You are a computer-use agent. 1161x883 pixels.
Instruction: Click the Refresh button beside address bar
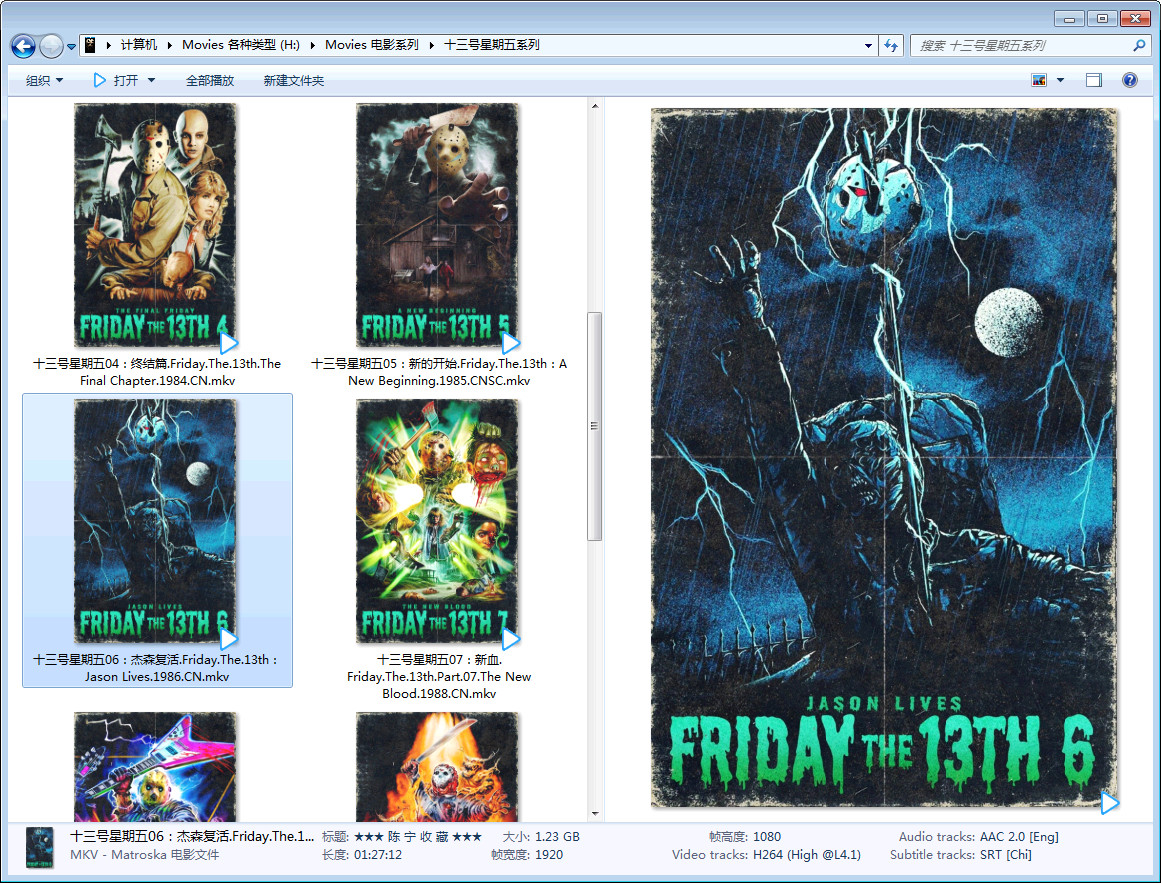click(x=891, y=46)
